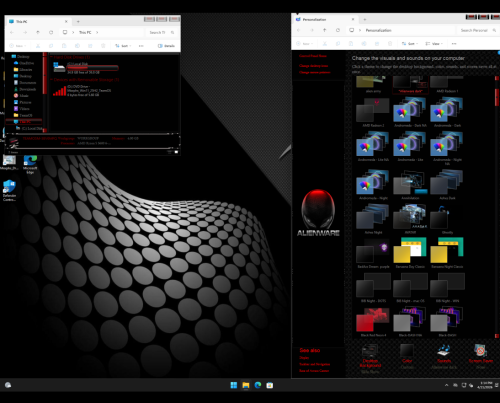This screenshot has height=403, width=500.
Task: Show hidden icons in system tray
Action: [446, 385]
